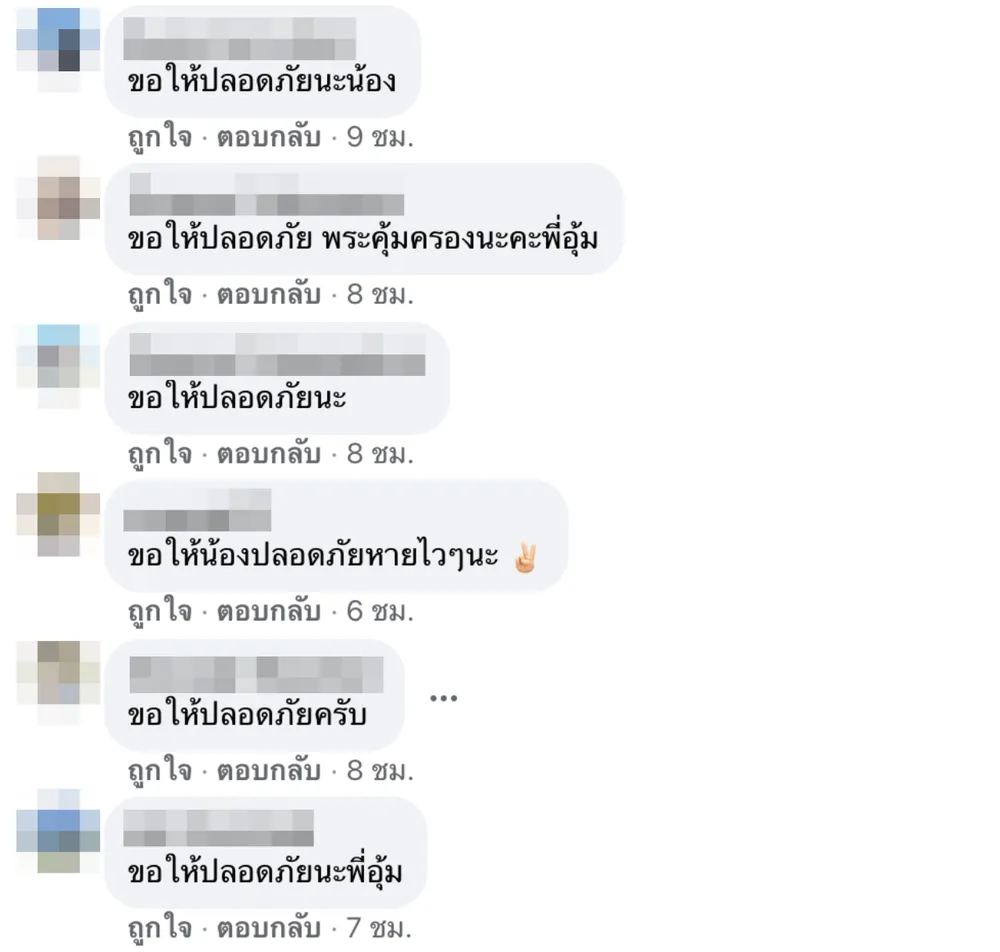The height and width of the screenshot is (952, 1000).
Task: Reply to the comment with the victory hand emoji
Action: pos(268,611)
